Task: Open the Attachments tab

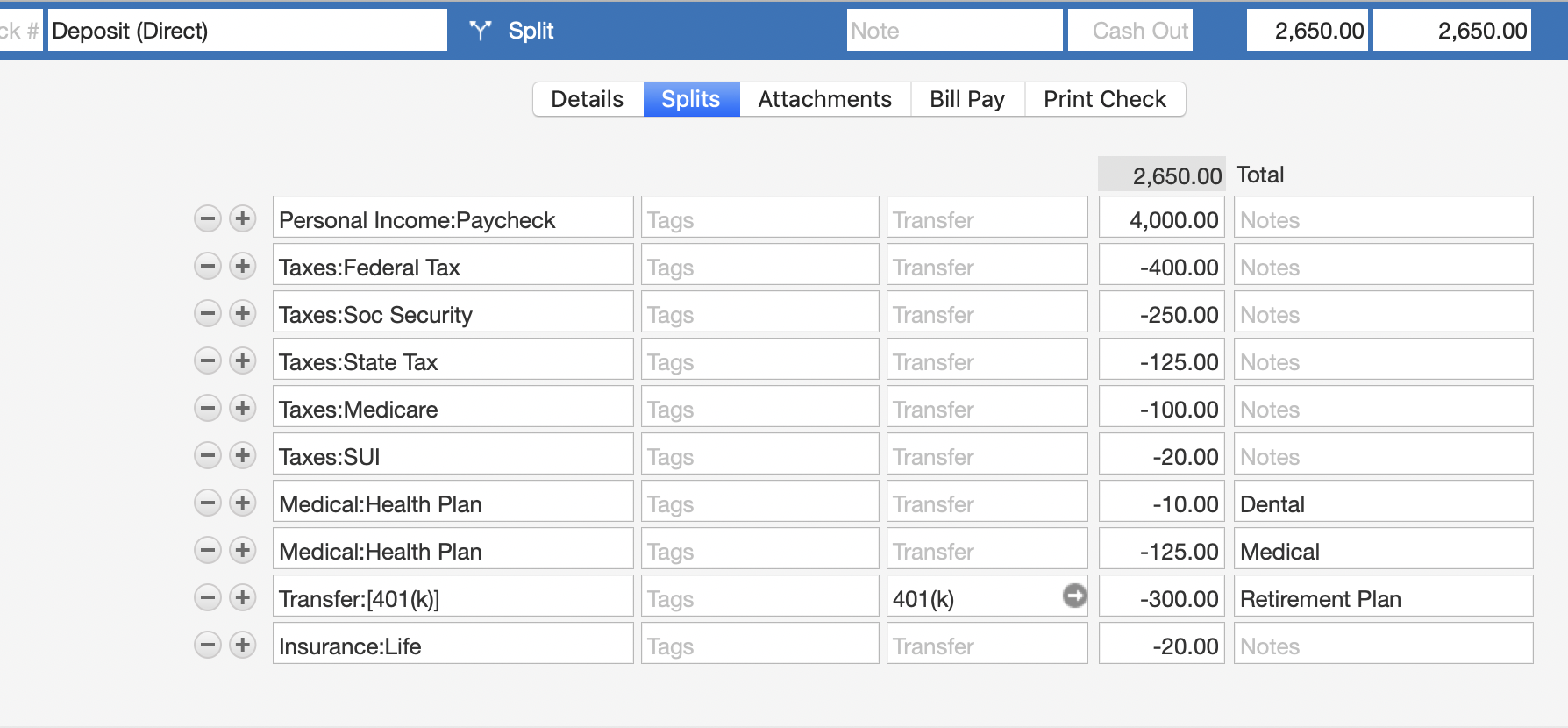Action: (x=825, y=99)
